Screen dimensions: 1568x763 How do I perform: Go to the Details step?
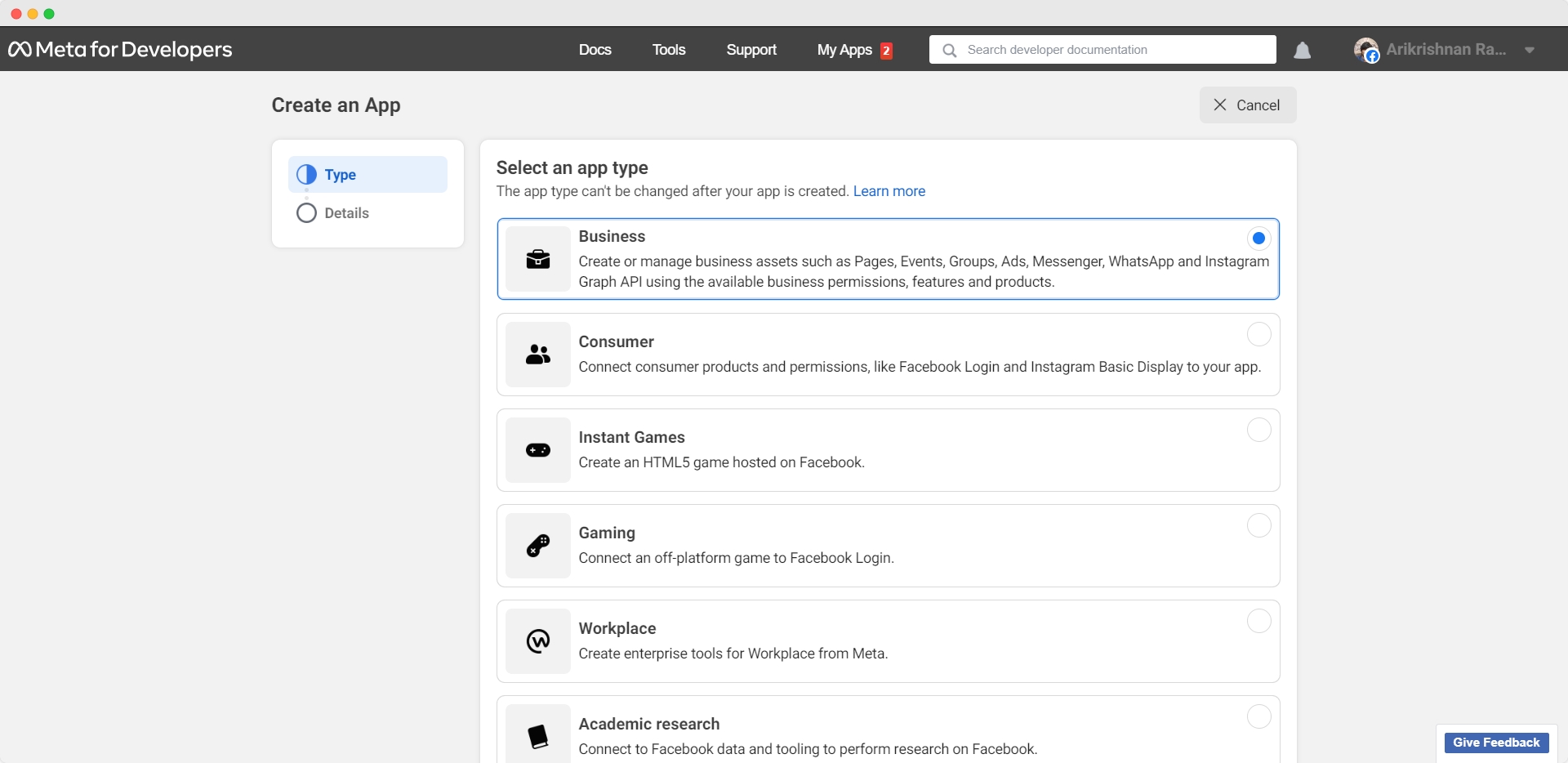tap(346, 213)
